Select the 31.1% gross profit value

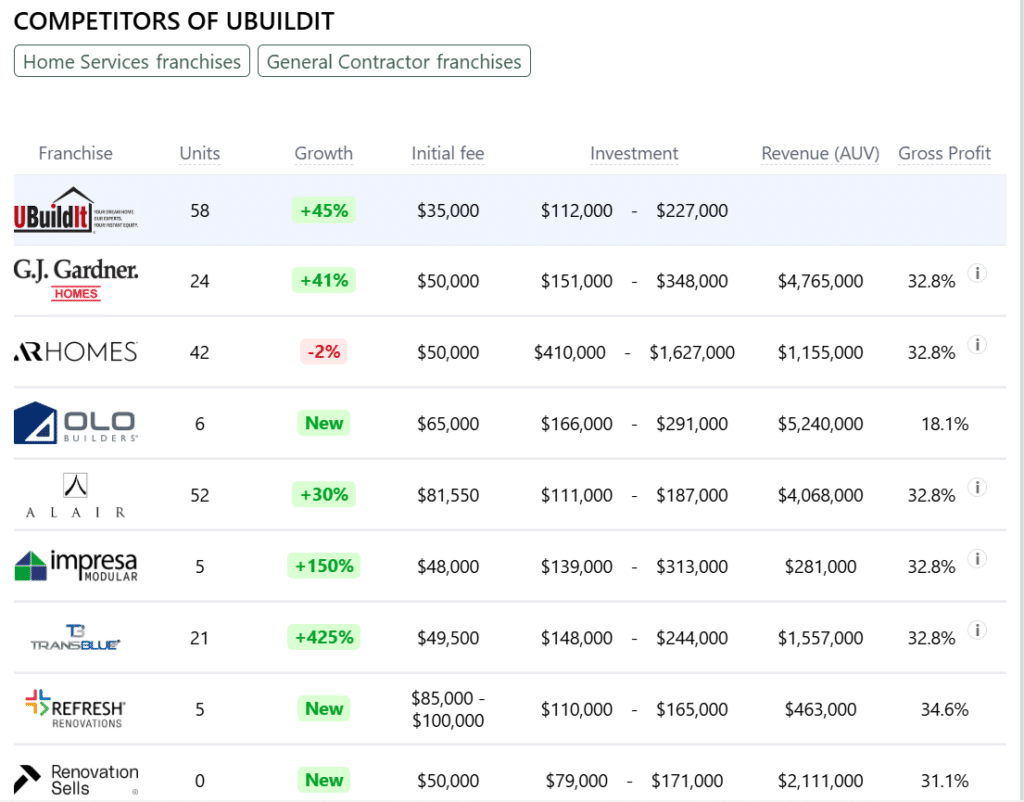point(944,780)
